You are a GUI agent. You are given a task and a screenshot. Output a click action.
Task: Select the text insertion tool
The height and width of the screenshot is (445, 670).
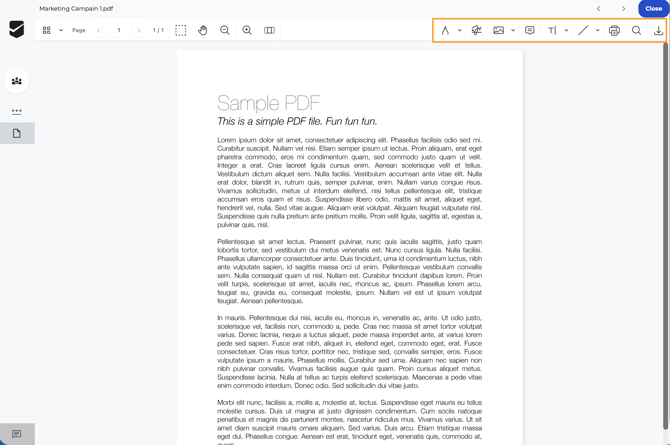coord(552,31)
